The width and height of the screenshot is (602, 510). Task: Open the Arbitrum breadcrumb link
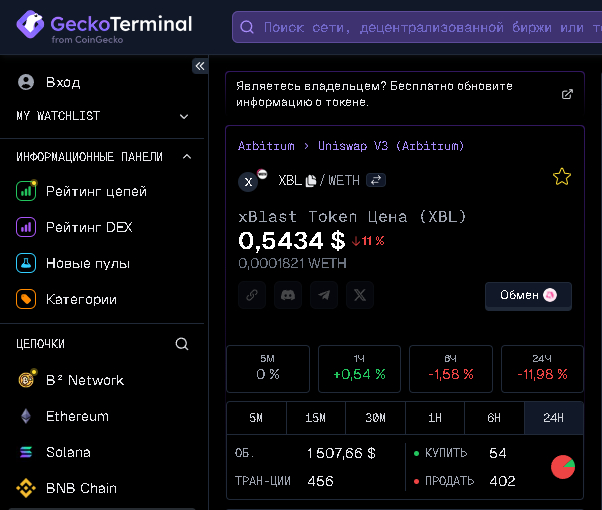click(266, 146)
